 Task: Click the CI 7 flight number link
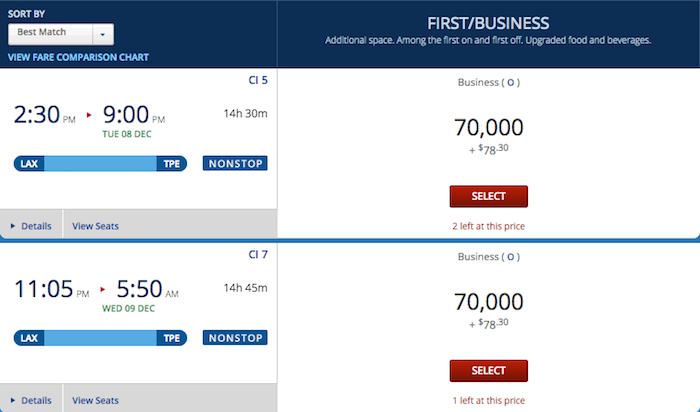[x=258, y=254]
